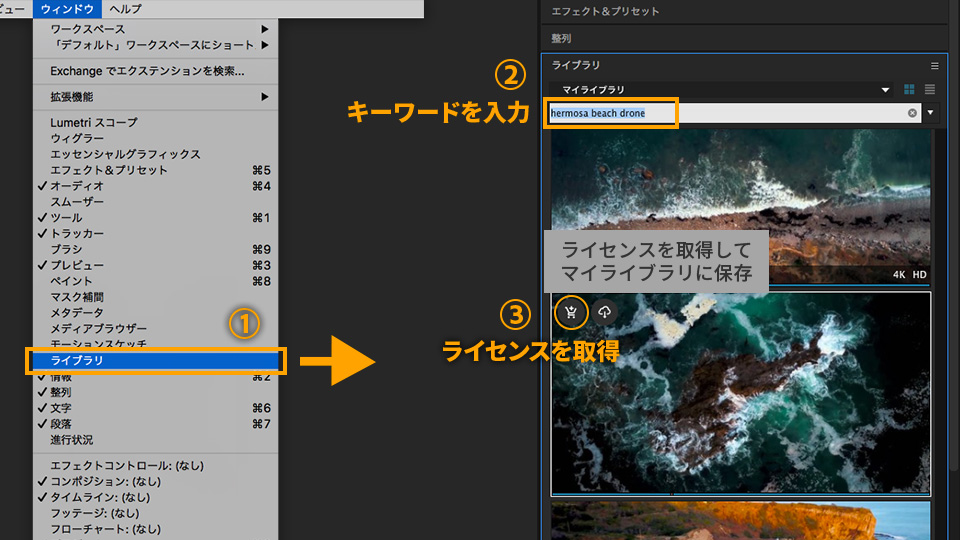Select エフェクト&プリセット menu item

click(x=156, y=170)
